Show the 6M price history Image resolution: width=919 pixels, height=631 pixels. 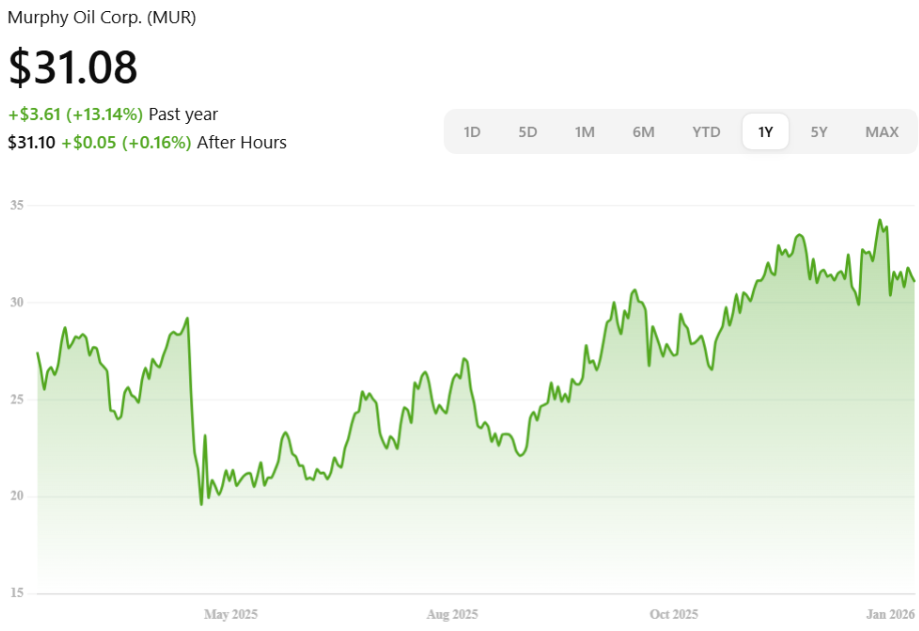tap(643, 132)
